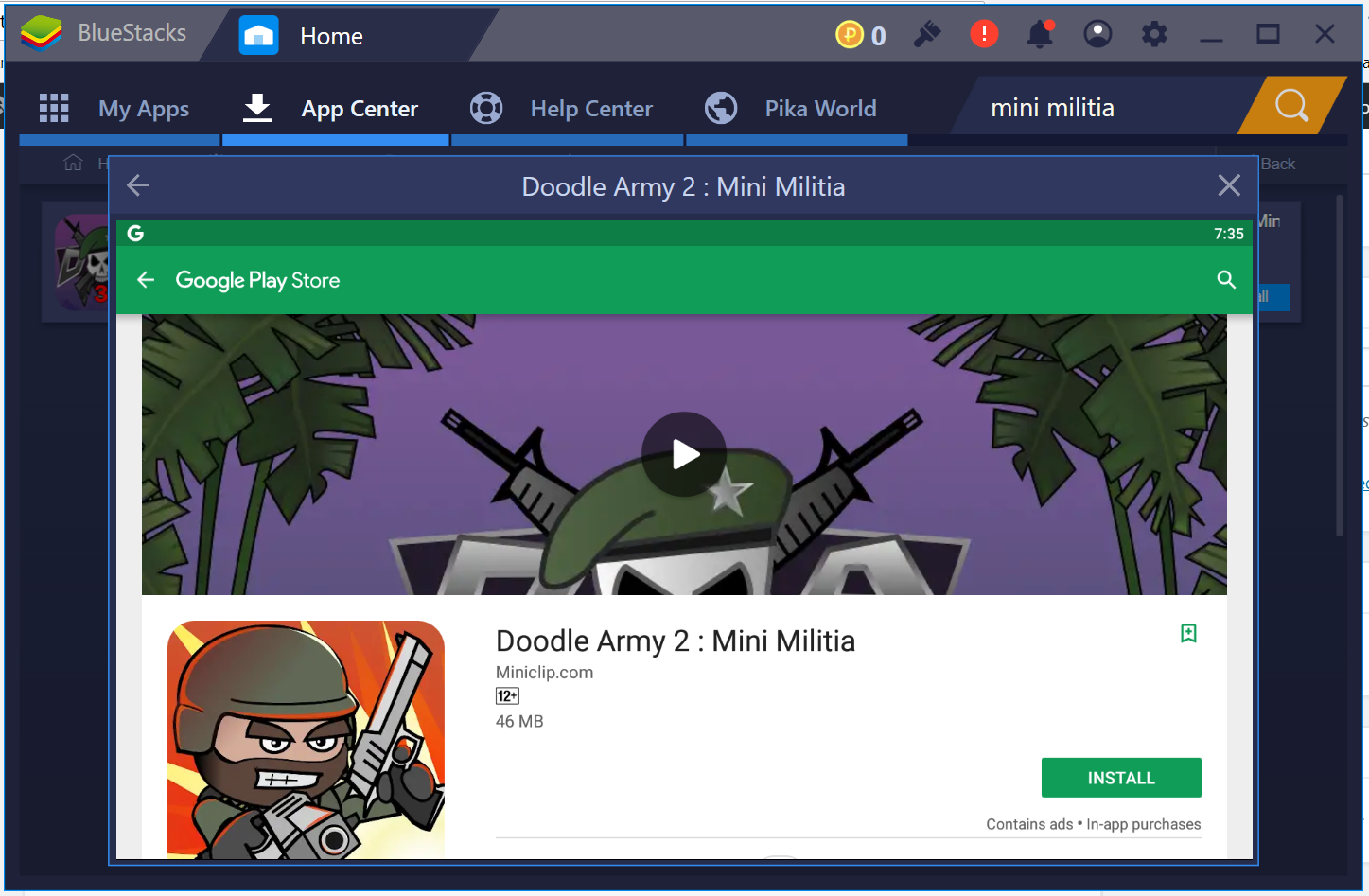The height and width of the screenshot is (896, 1369).
Task: Click the orange search magnifier button
Action: (x=1292, y=106)
